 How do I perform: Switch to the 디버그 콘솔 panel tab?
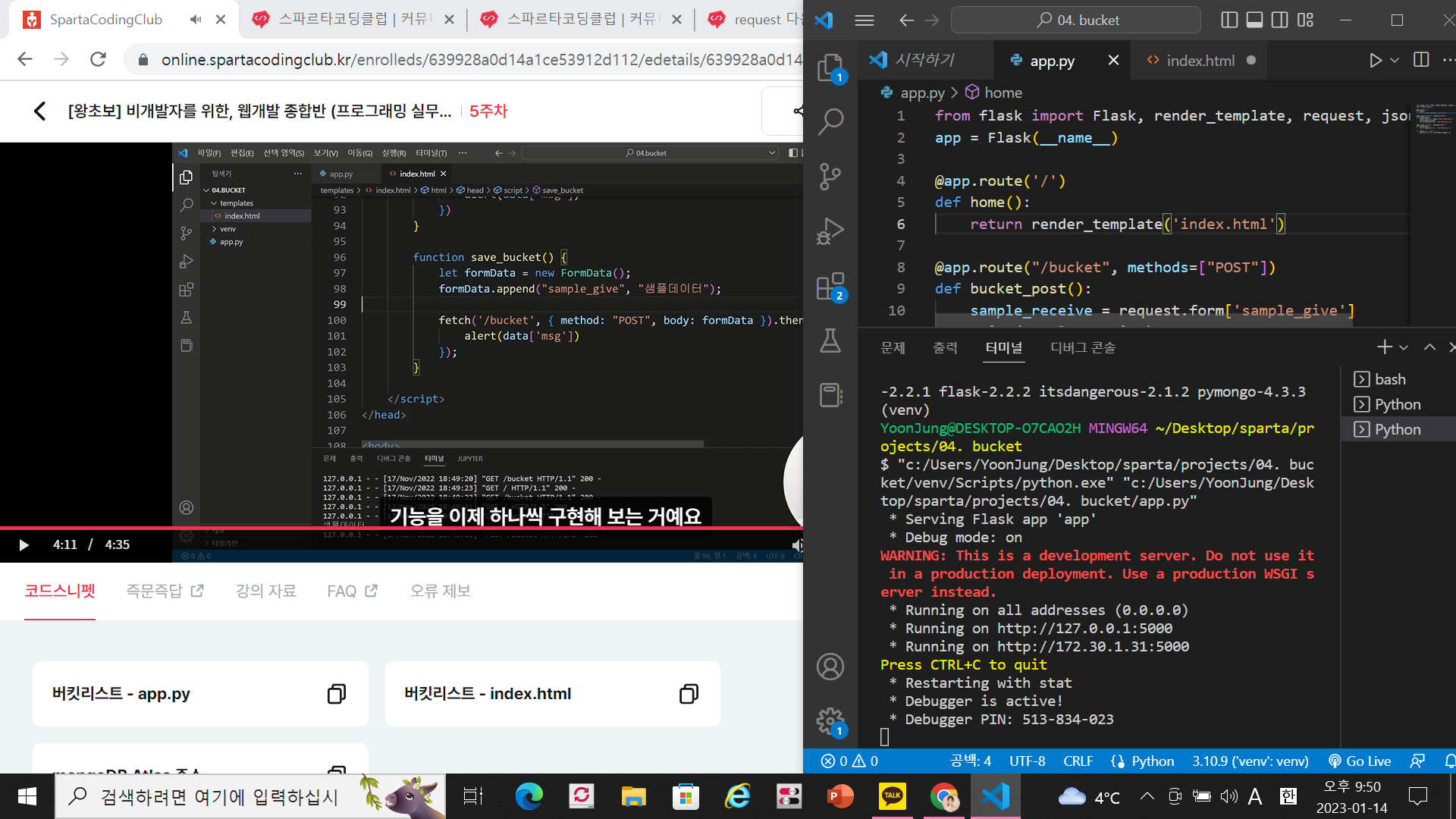click(x=1083, y=347)
